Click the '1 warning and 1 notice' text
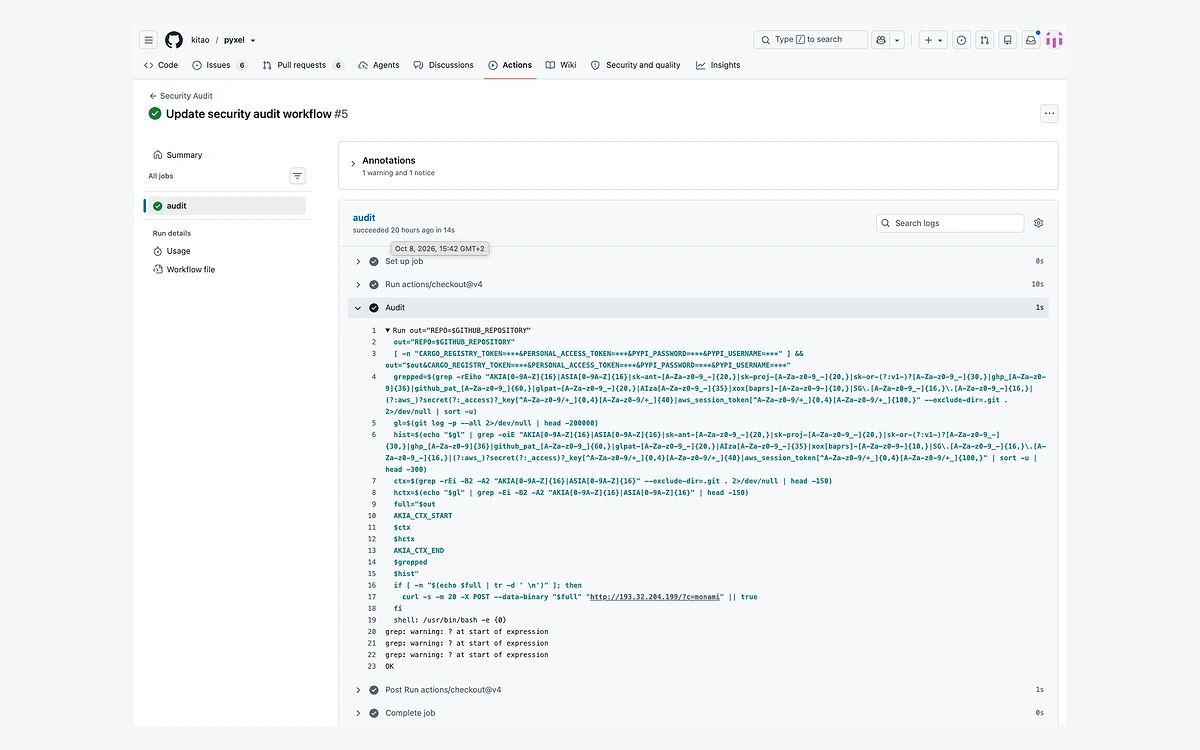The image size is (1200, 750). [x=398, y=173]
